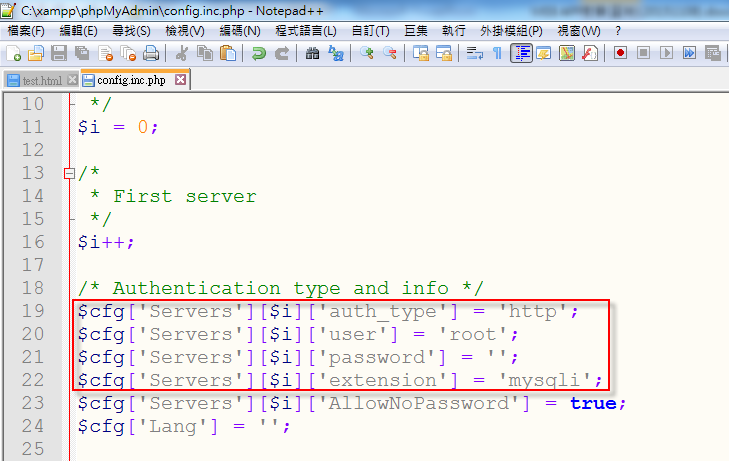Viewport: 729px width, 461px height.
Task: Click the $cfg['Lang'] code line
Action: [184, 426]
